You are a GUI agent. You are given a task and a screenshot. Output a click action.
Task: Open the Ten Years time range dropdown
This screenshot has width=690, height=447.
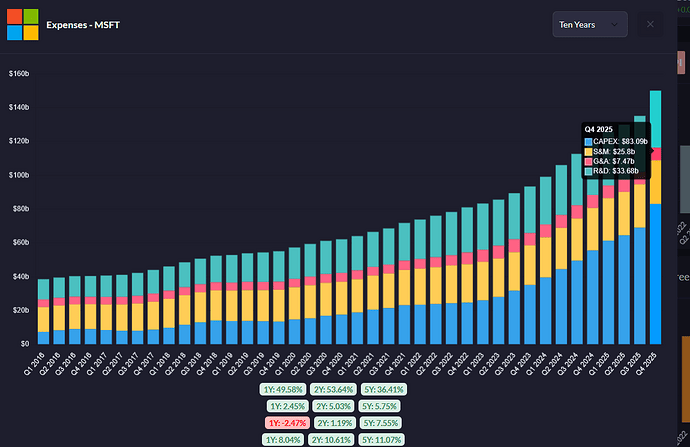(590, 25)
